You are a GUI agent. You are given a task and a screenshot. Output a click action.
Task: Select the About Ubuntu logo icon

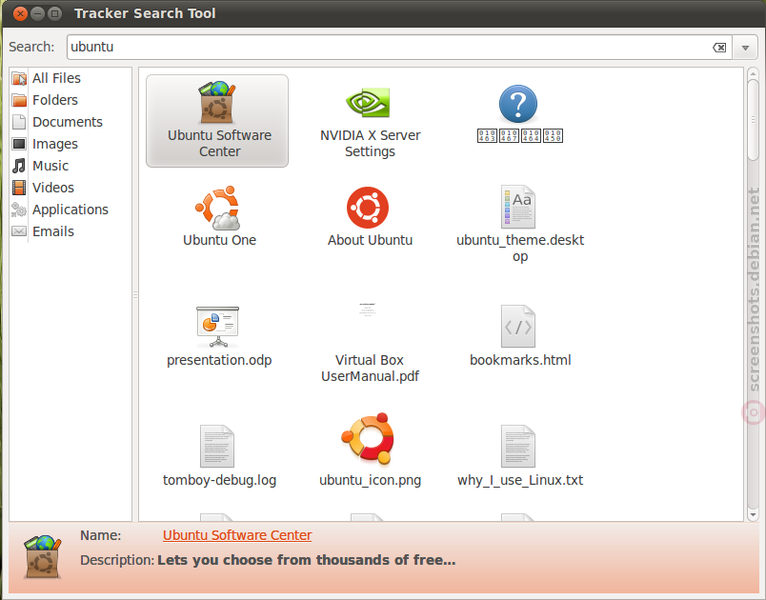tap(368, 208)
